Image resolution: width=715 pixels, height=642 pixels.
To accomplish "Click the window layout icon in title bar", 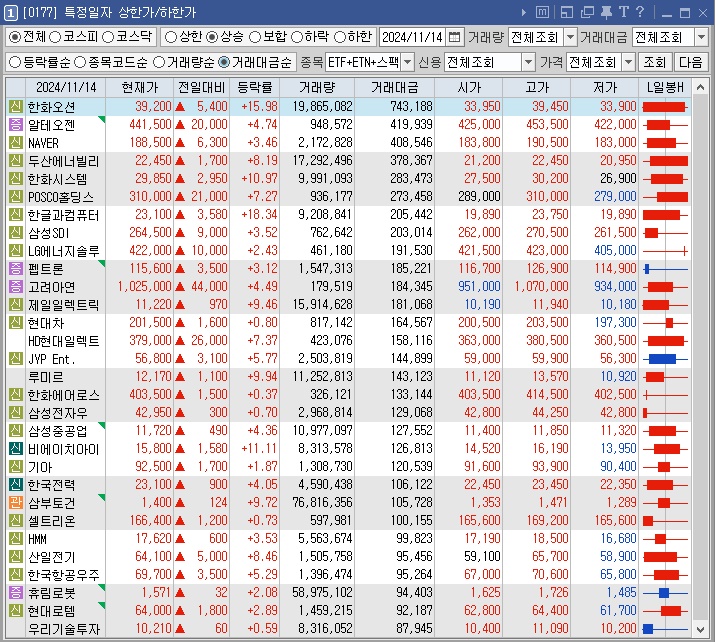I will pos(567,12).
